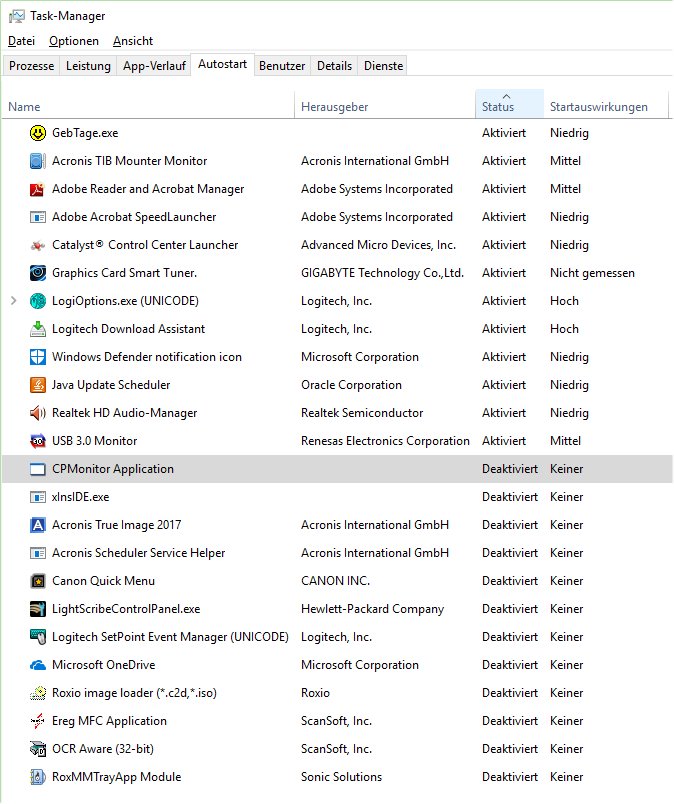Click 'Sonic Solutions' publisher cell
The height and width of the screenshot is (804, 674).
(x=341, y=777)
